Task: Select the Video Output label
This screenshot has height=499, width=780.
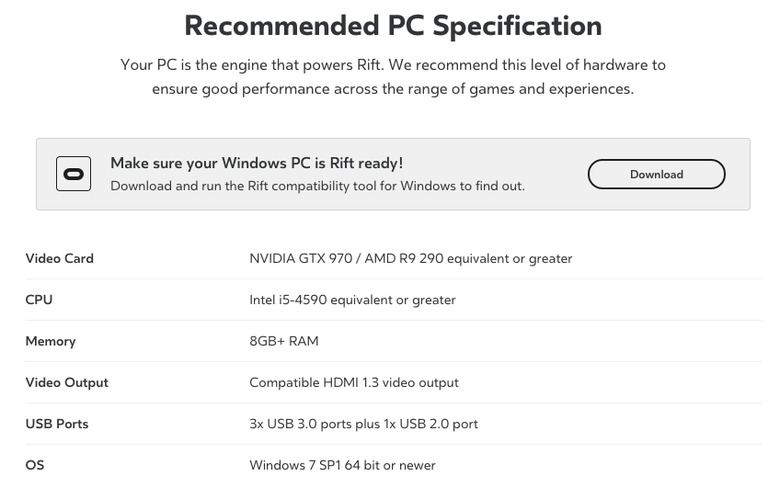Action: (x=66, y=382)
